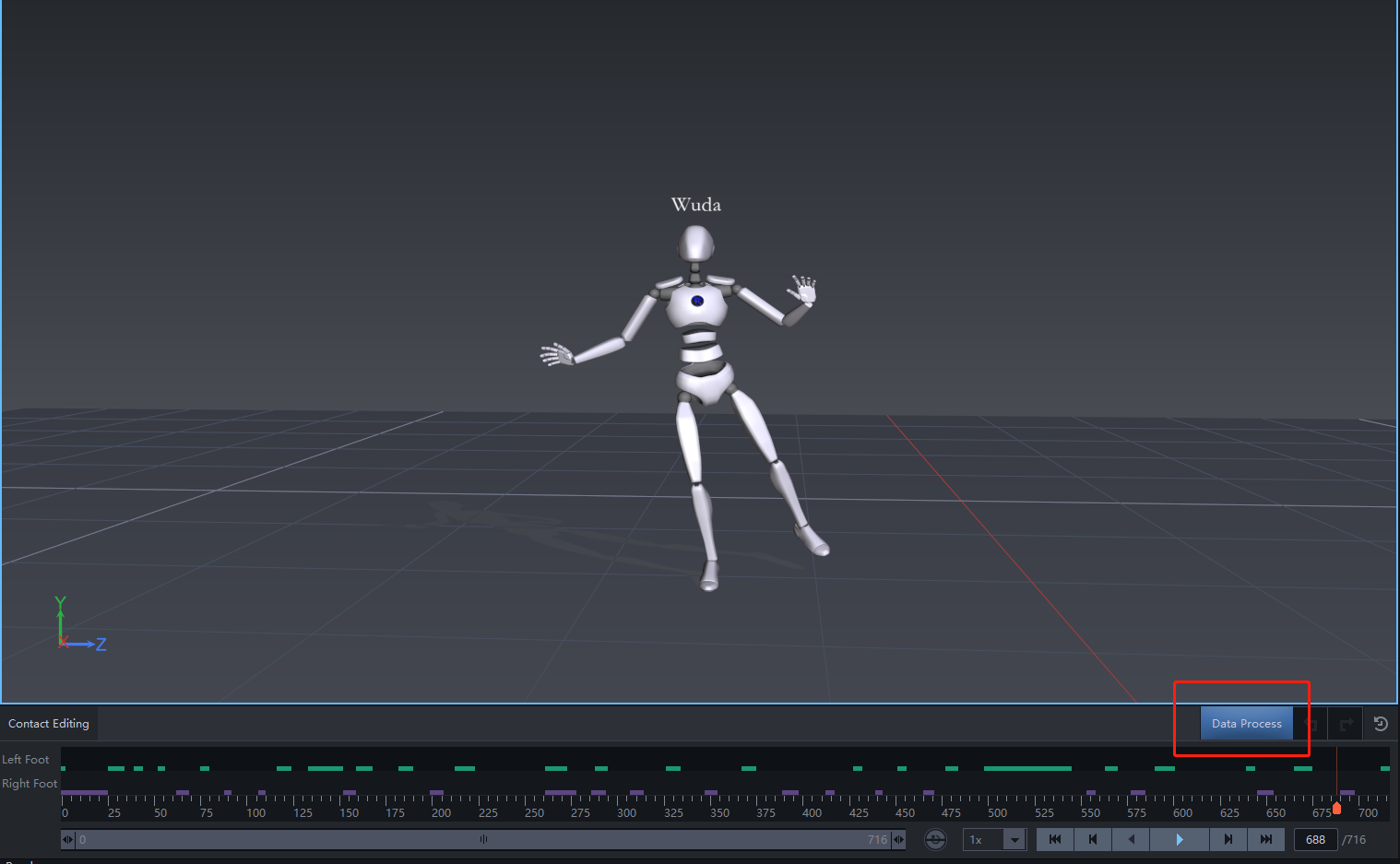Click the orange playhead marker on the timeline
1400x864 pixels.
pyautogui.click(x=1336, y=809)
